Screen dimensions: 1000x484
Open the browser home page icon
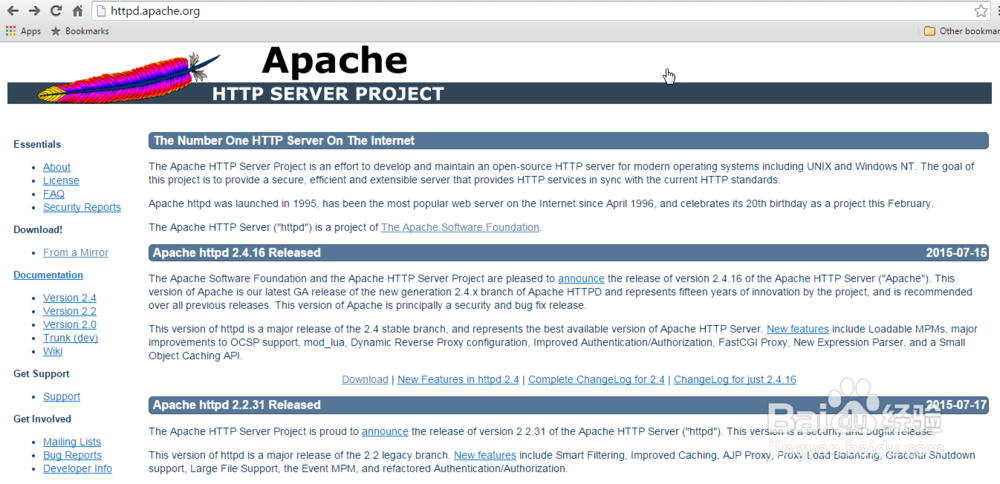coord(78,11)
